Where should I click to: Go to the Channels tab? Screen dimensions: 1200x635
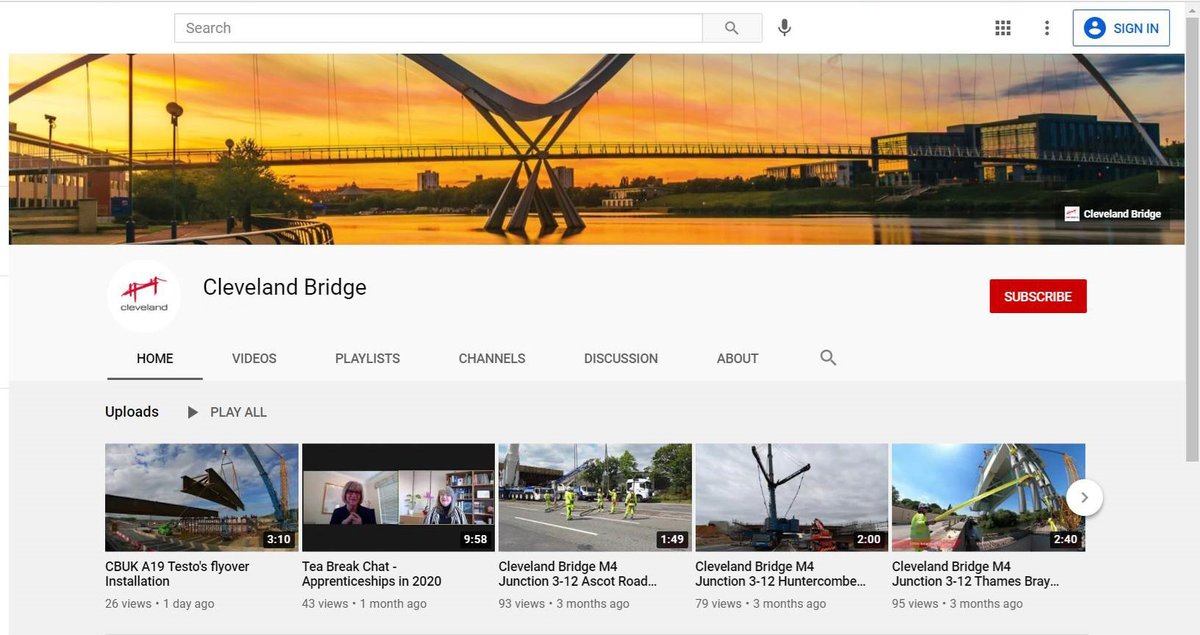click(x=492, y=358)
